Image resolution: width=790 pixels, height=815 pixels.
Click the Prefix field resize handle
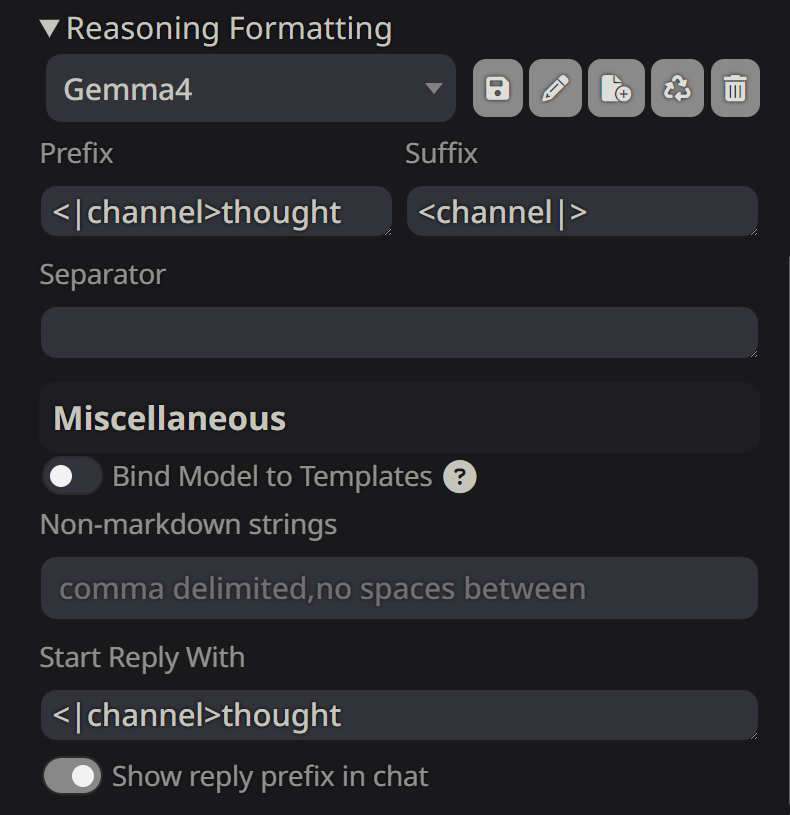[386, 231]
